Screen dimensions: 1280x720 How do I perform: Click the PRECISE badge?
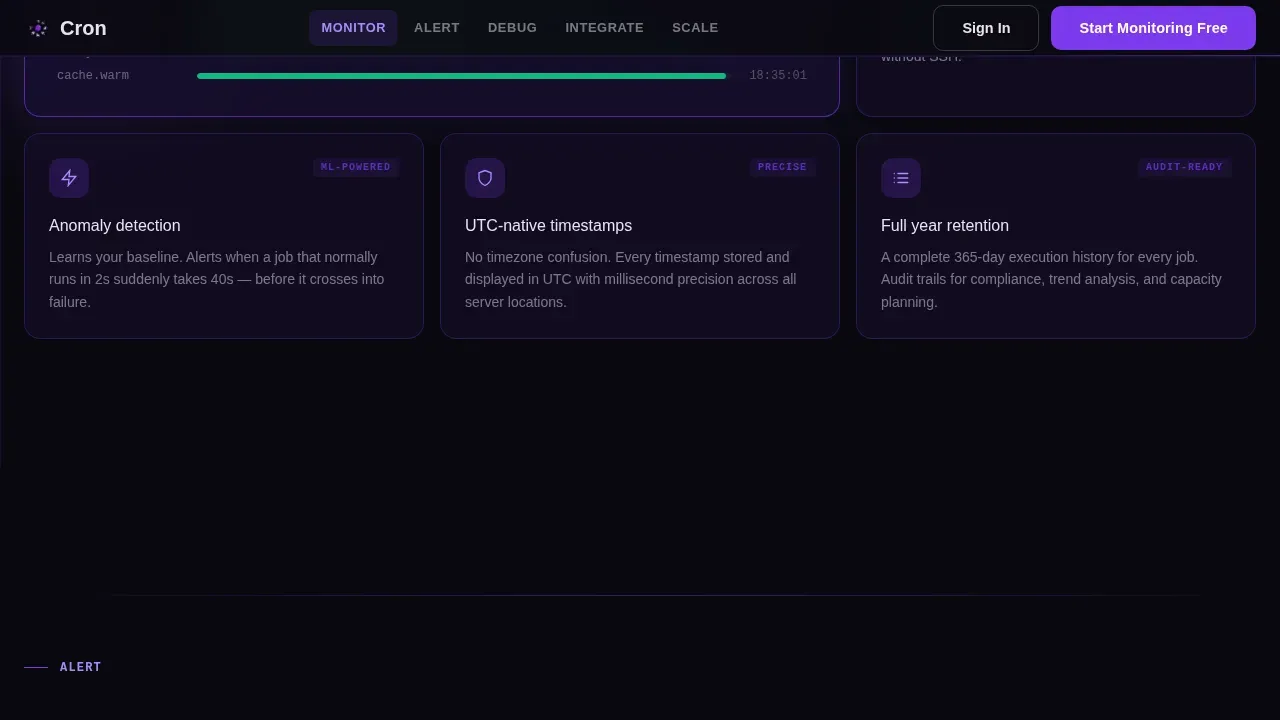[782, 167]
